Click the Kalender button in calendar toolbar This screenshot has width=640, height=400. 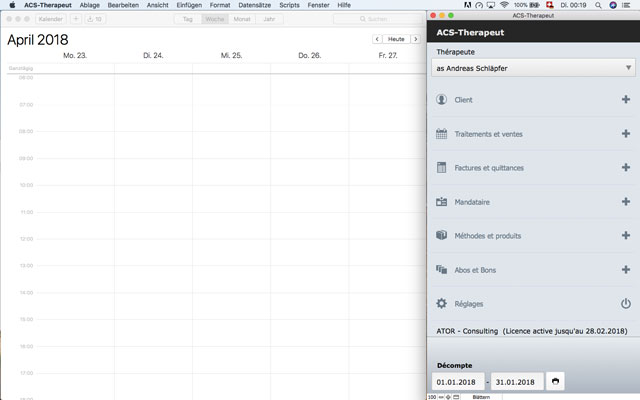pos(51,19)
